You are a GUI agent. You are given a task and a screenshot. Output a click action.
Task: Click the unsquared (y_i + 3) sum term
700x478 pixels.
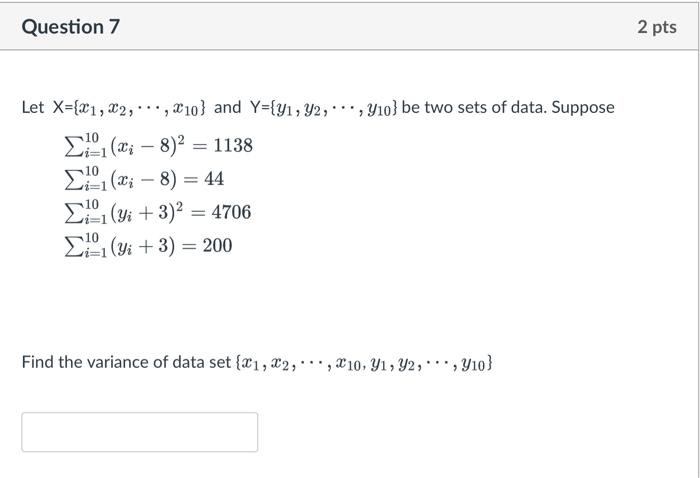pyautogui.click(x=143, y=245)
